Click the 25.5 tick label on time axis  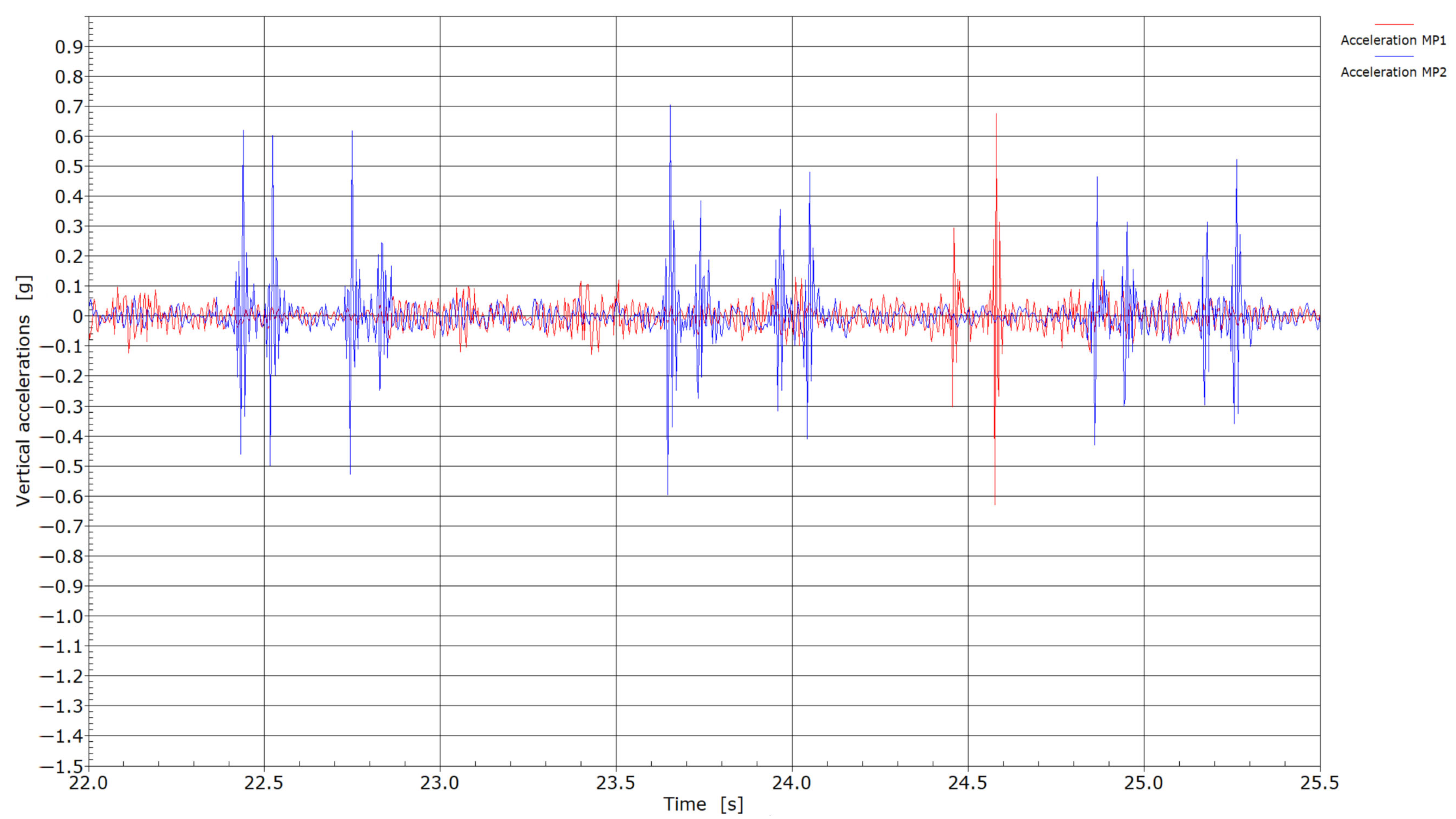tap(1320, 783)
